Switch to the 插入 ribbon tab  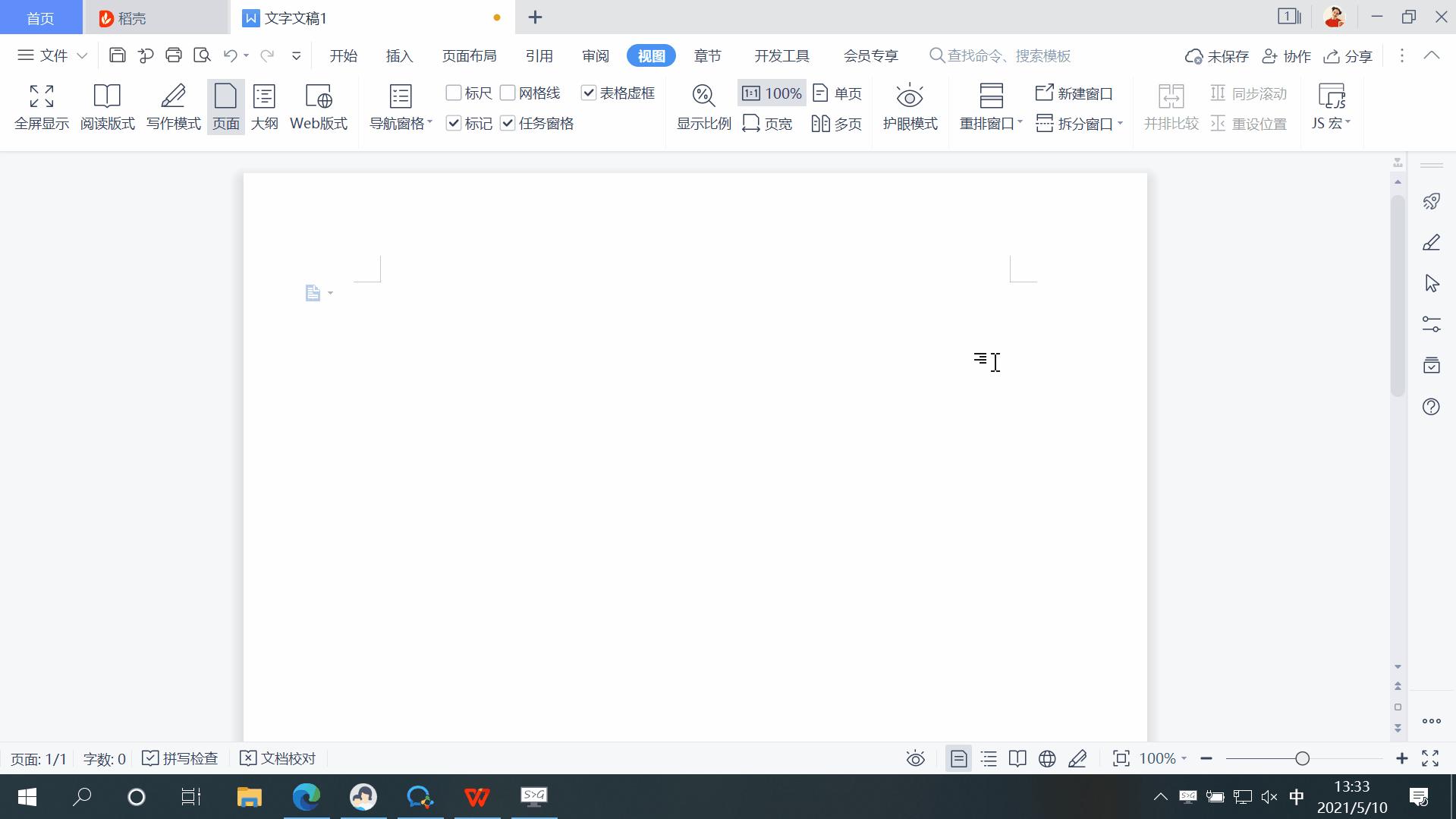pyautogui.click(x=399, y=55)
